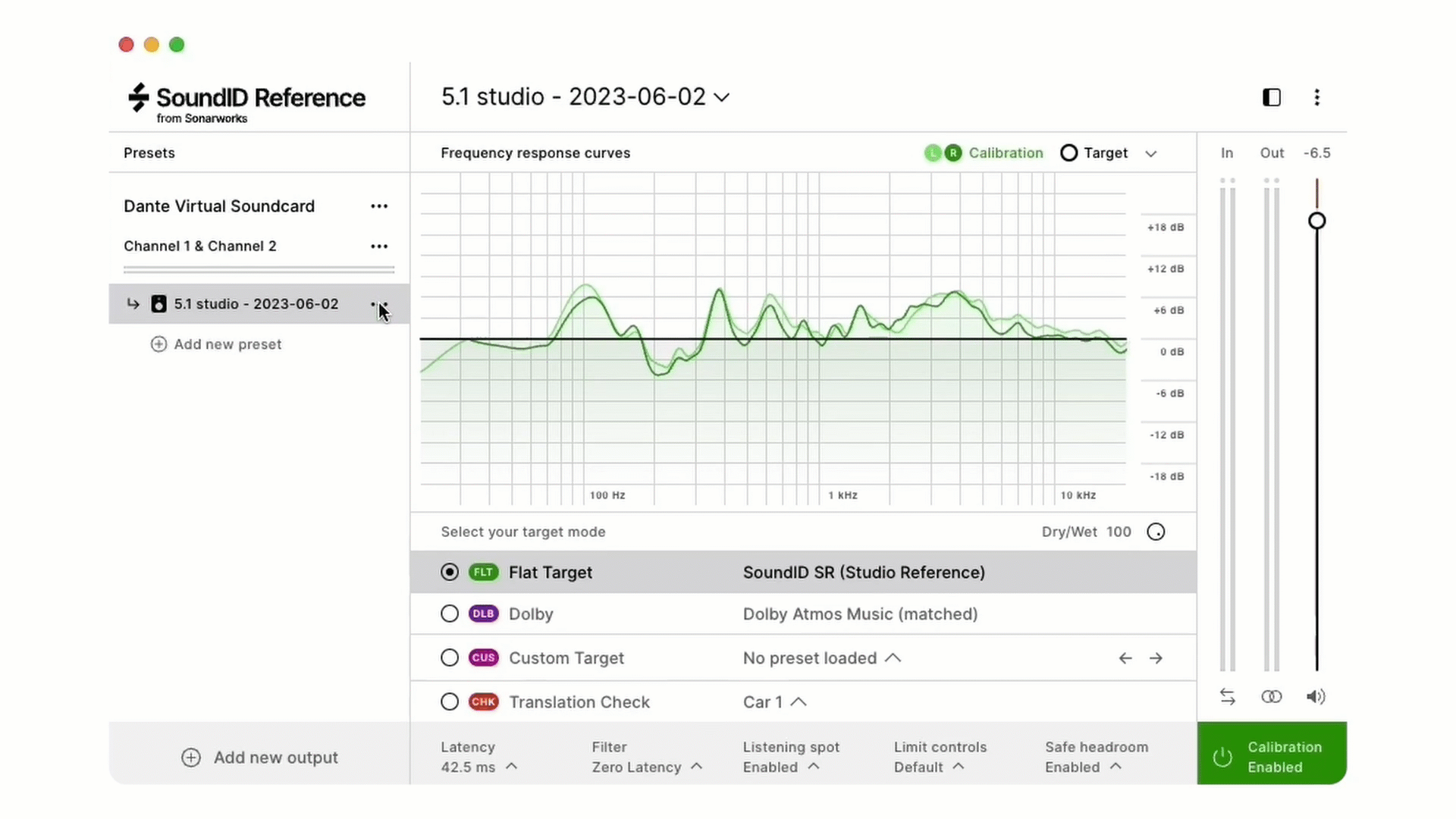
Task: Click the Presets heading
Action: point(149,153)
